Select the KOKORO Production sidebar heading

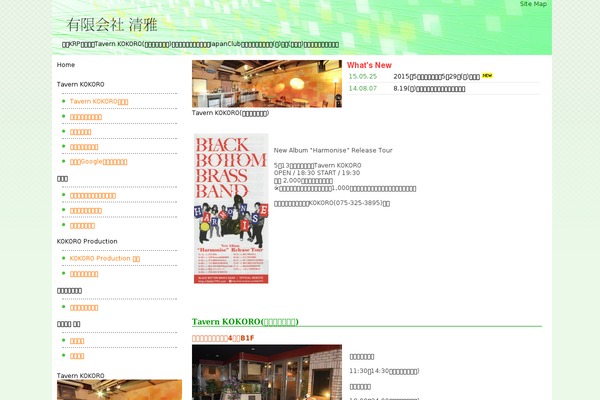[x=87, y=241]
